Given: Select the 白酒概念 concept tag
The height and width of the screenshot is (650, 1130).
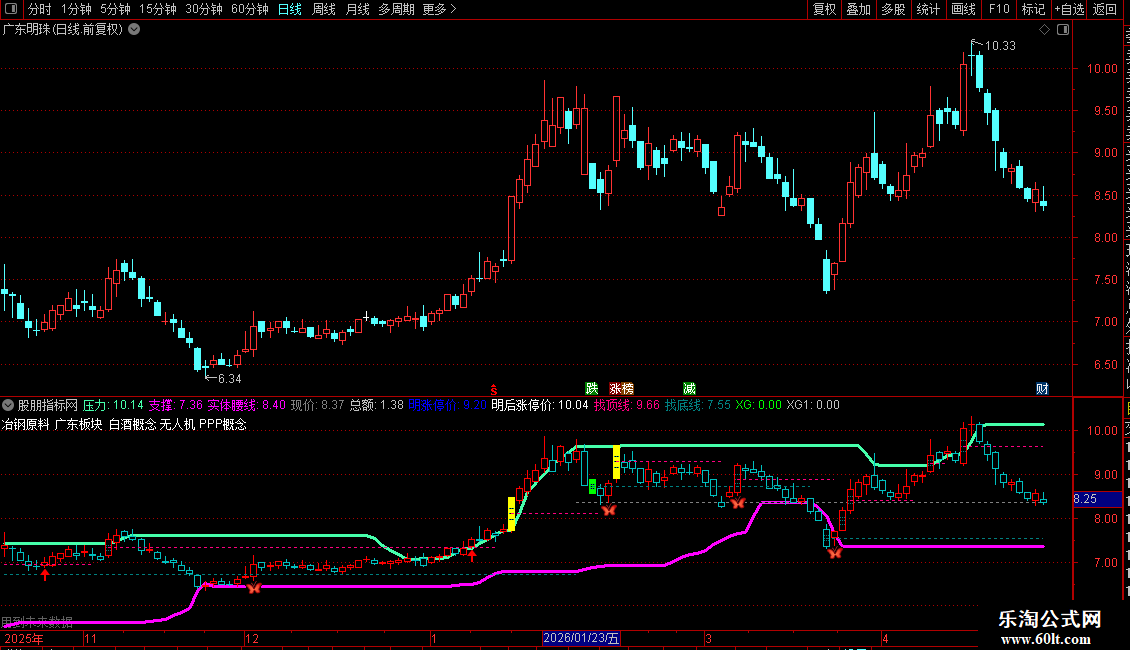Looking at the screenshot, I should click(133, 424).
